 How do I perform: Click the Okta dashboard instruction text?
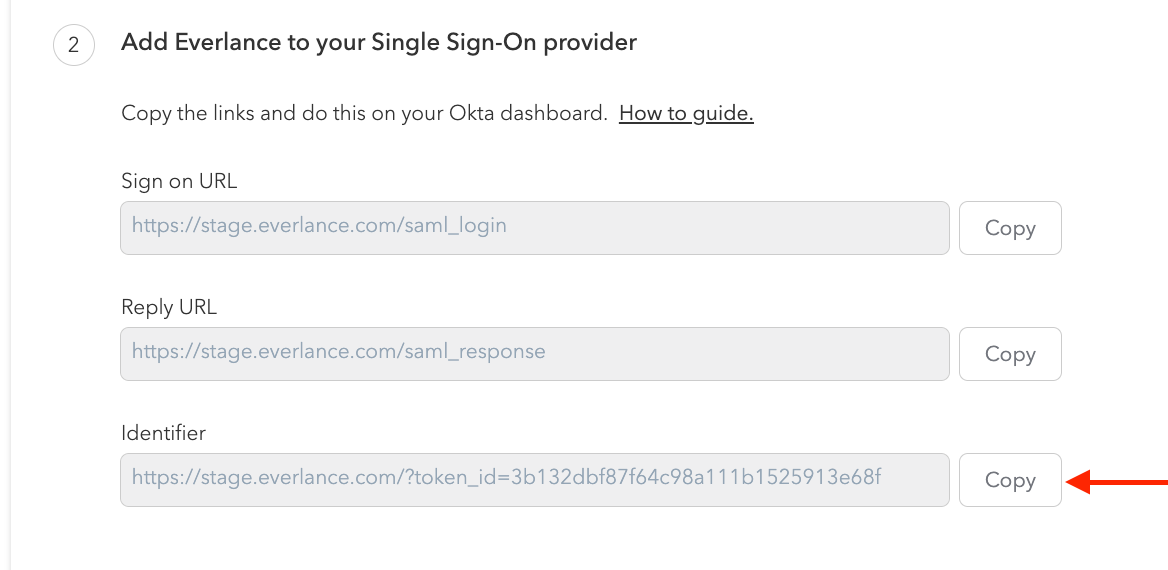click(x=364, y=113)
